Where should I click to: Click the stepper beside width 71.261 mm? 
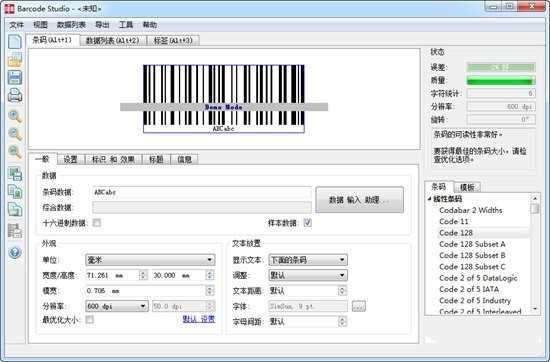[143, 275]
